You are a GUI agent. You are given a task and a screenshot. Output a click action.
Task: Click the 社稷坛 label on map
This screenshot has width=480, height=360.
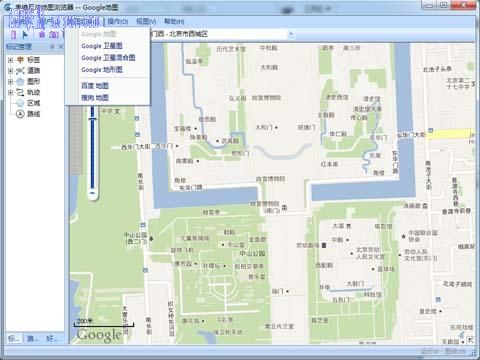[211, 266]
